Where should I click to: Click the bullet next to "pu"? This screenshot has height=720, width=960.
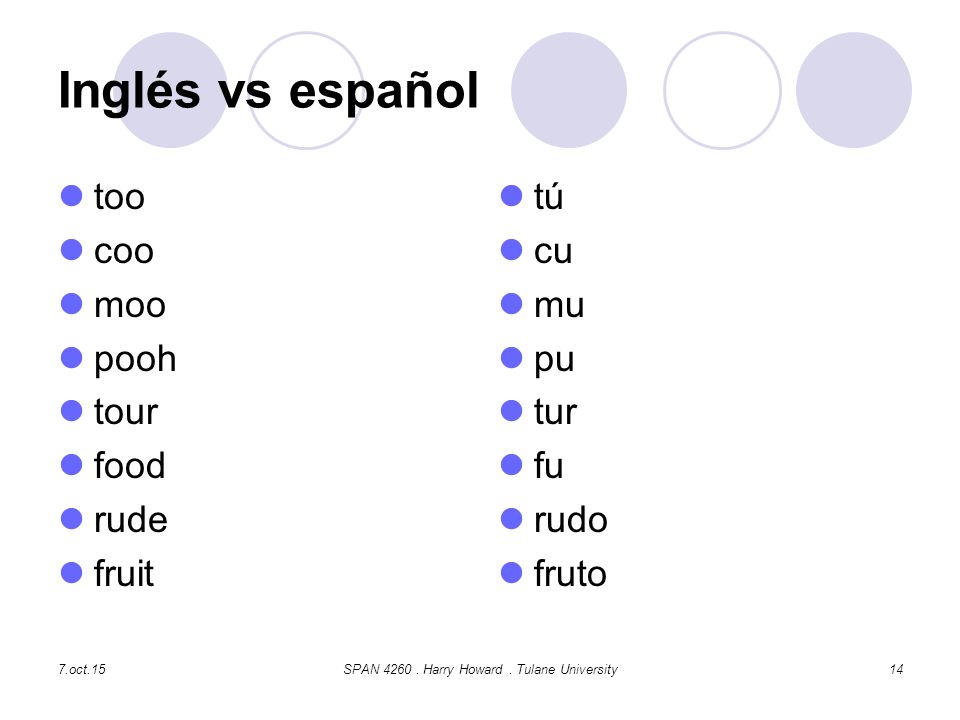[511, 358]
